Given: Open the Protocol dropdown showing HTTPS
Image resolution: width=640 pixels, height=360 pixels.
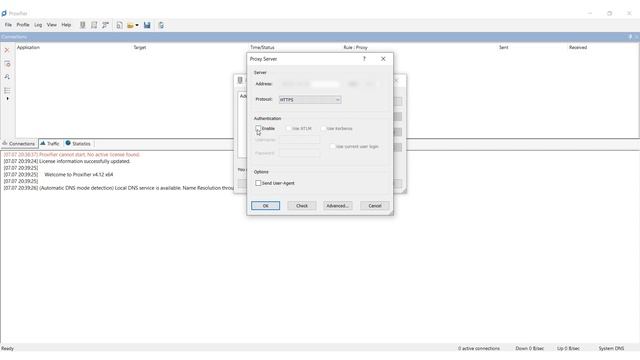Looking at the screenshot, I should click(x=310, y=100).
